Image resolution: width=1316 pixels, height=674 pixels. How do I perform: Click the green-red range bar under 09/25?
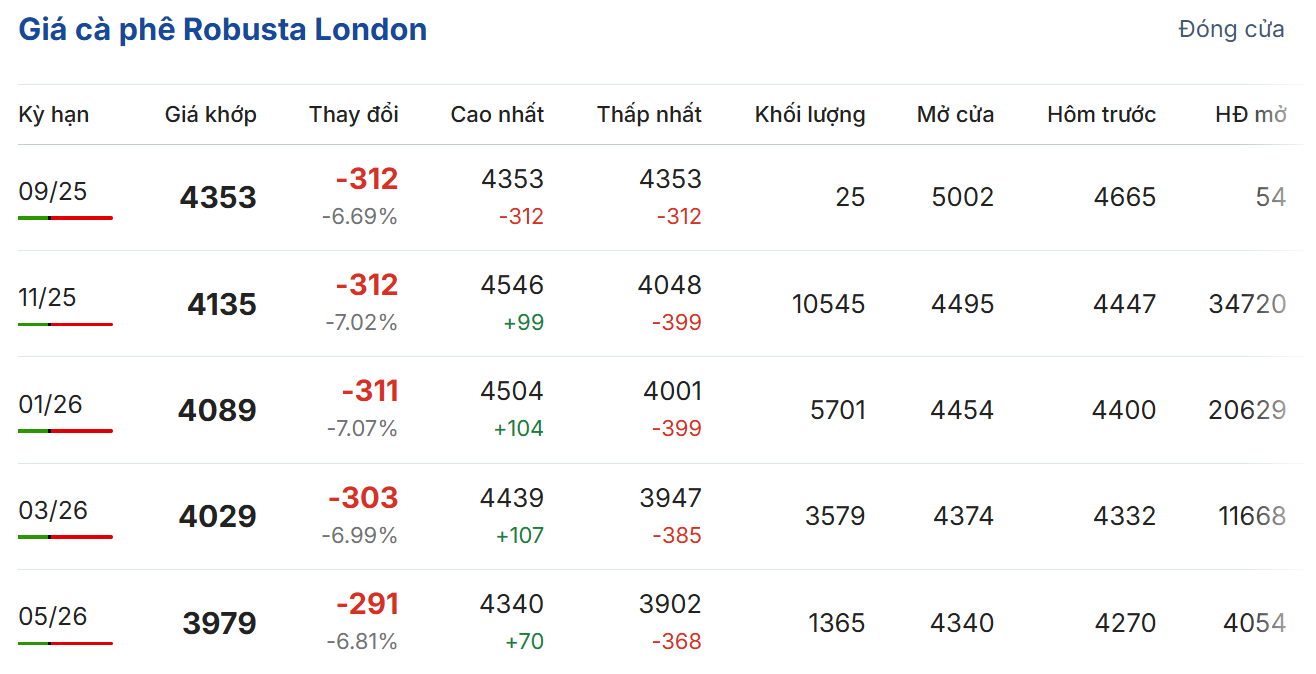tap(65, 217)
